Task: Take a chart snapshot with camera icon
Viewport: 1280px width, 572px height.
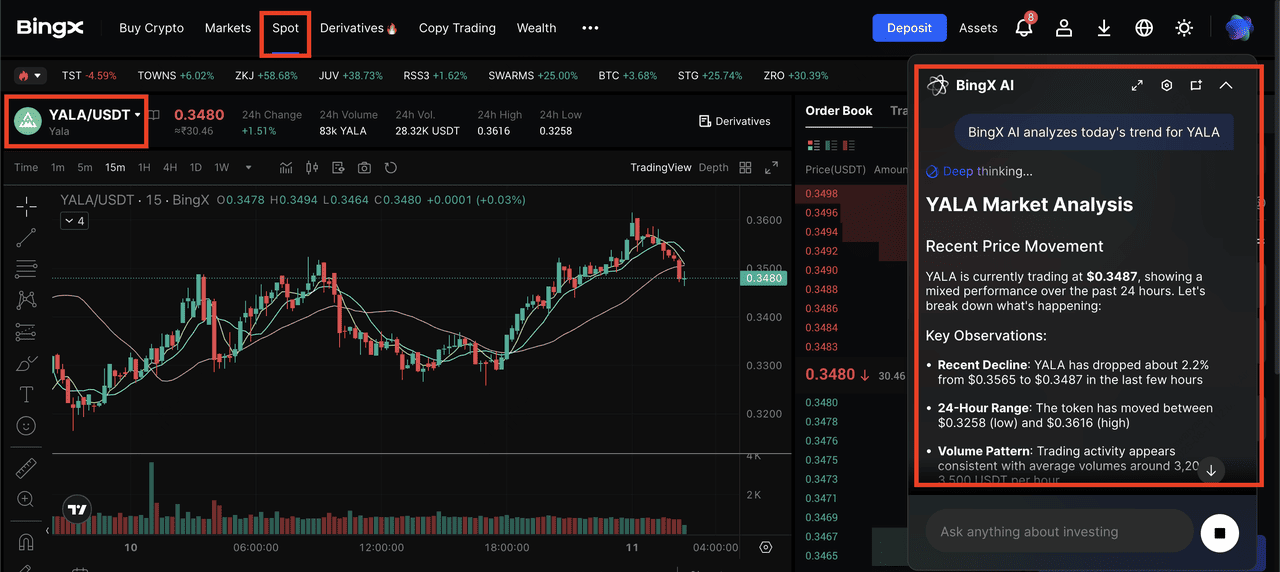Action: tap(364, 167)
